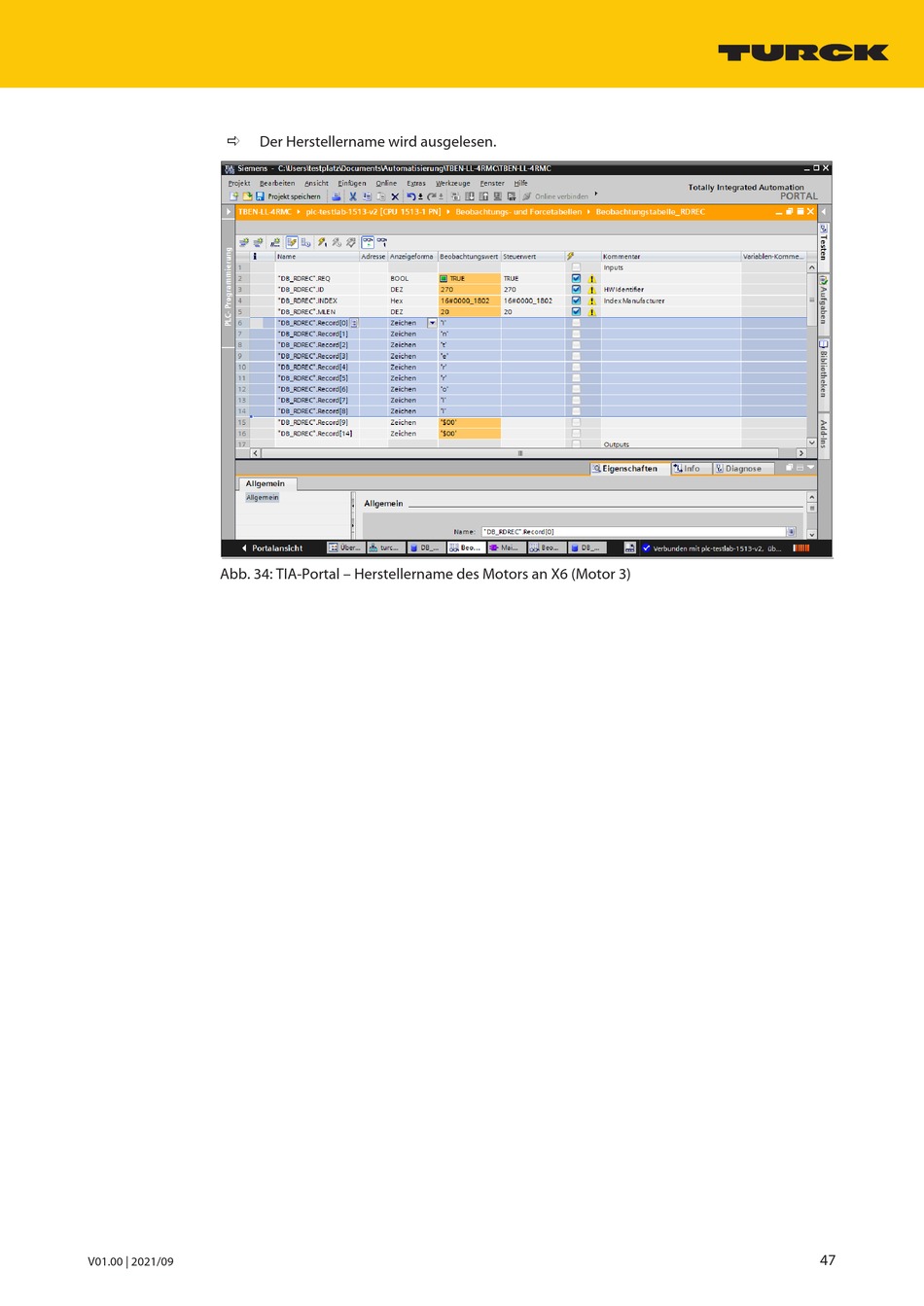Click the insert comment line icon
Screen dimensions: 924x1306
tap(275, 242)
